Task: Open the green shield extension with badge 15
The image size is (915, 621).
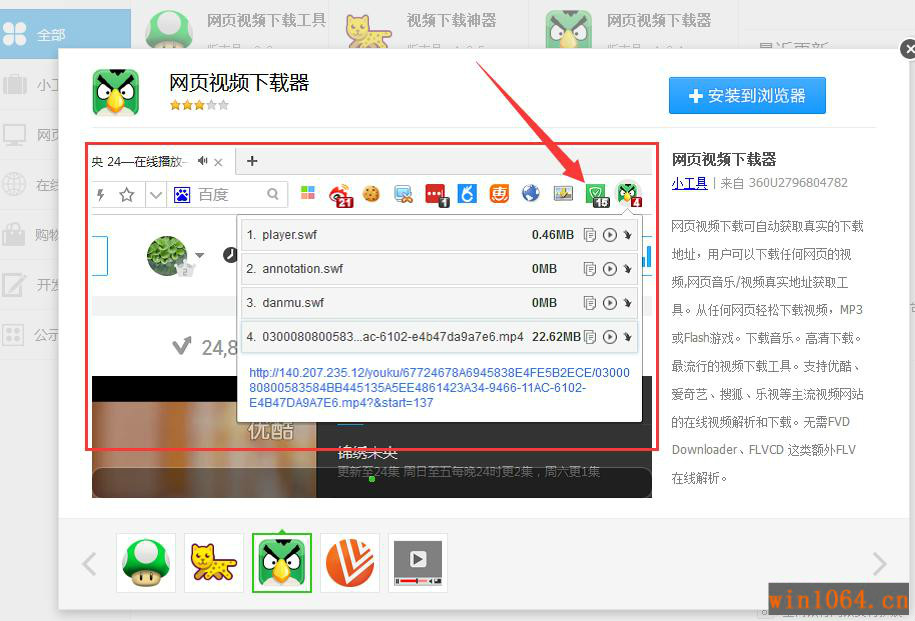Action: (x=597, y=195)
